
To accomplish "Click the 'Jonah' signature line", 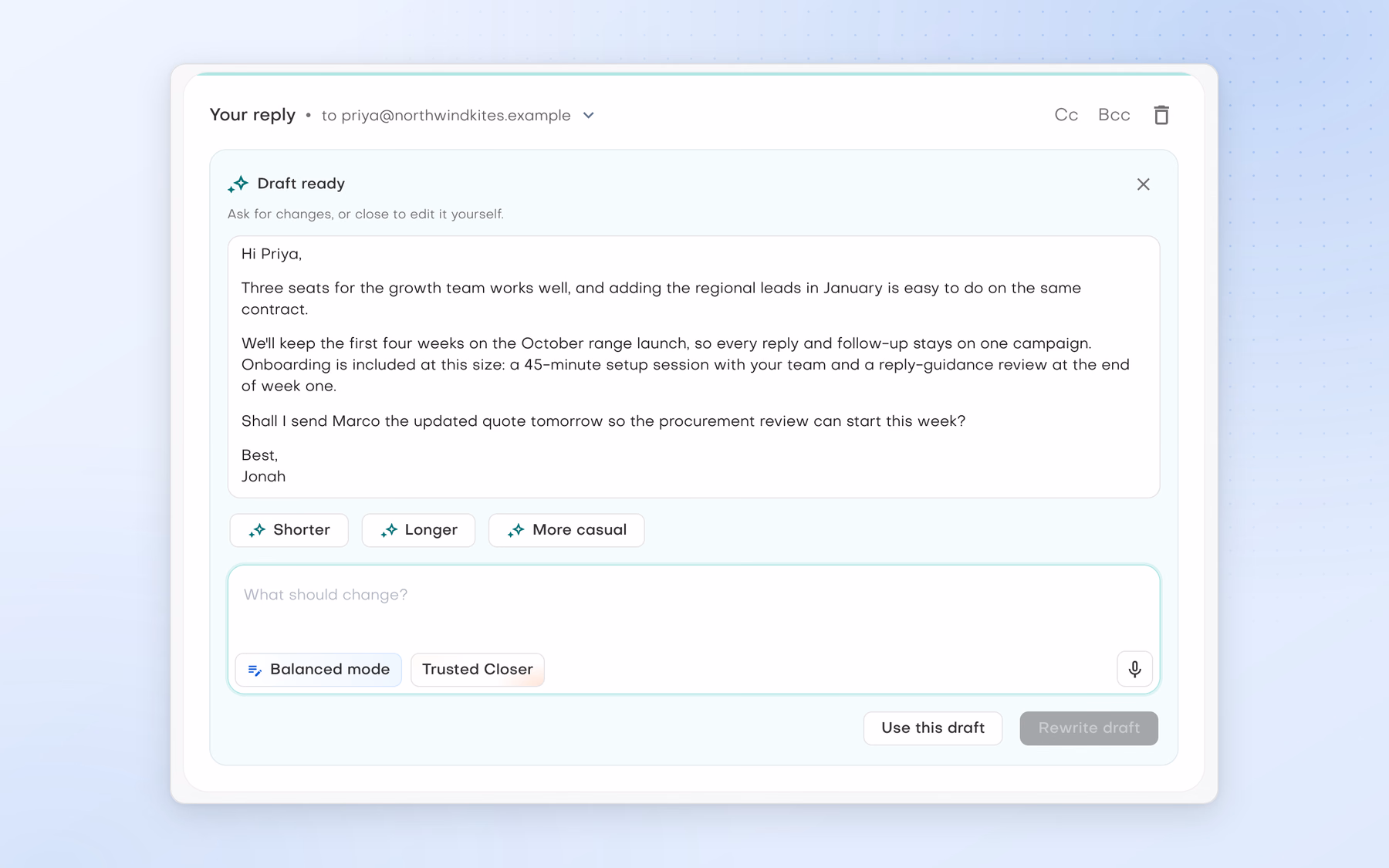I will click(263, 477).
